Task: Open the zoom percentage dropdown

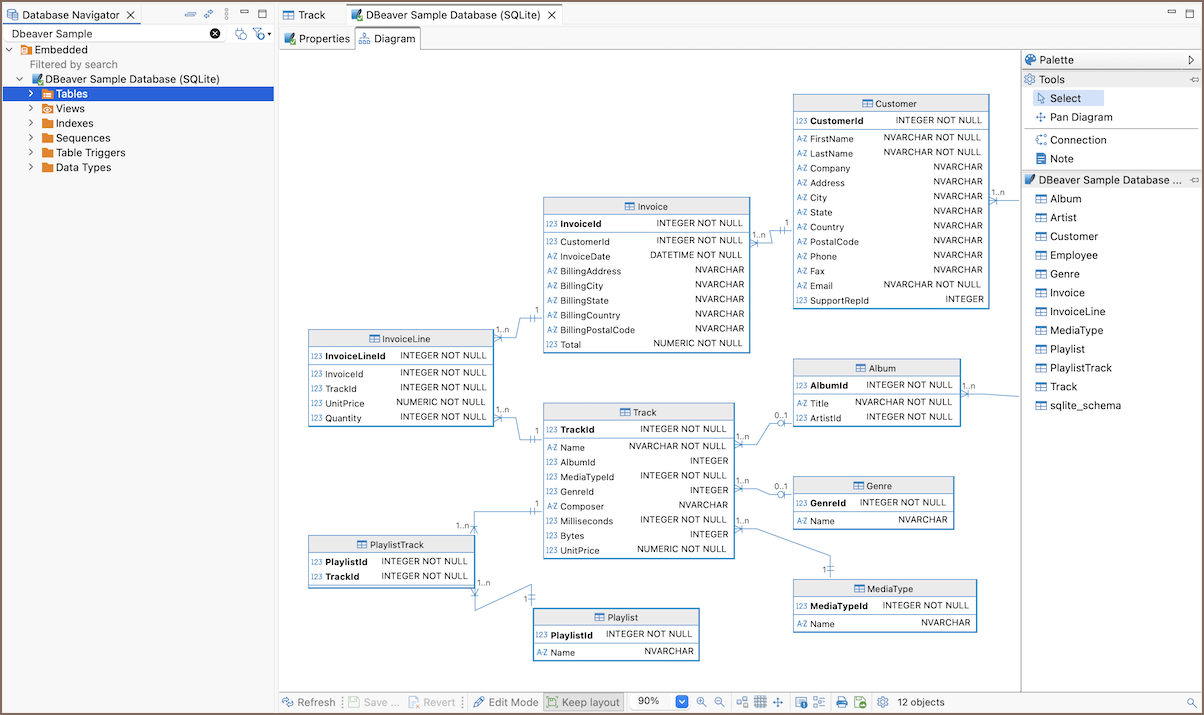Action: pos(682,702)
